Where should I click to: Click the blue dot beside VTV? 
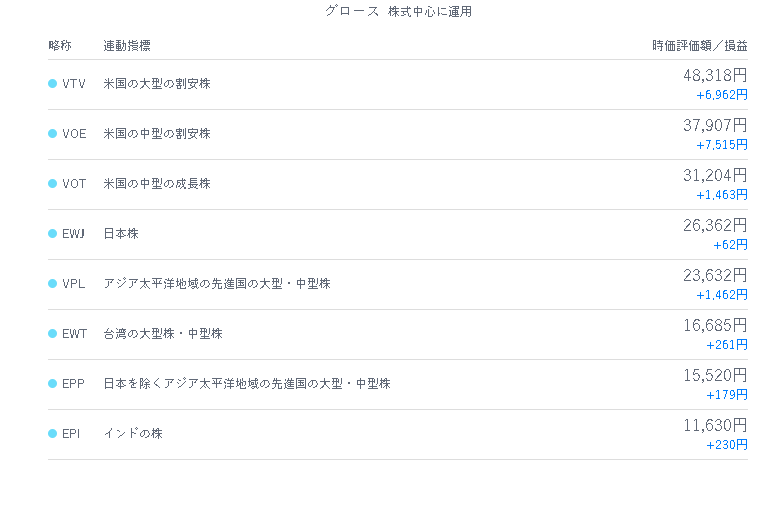click(x=52, y=84)
